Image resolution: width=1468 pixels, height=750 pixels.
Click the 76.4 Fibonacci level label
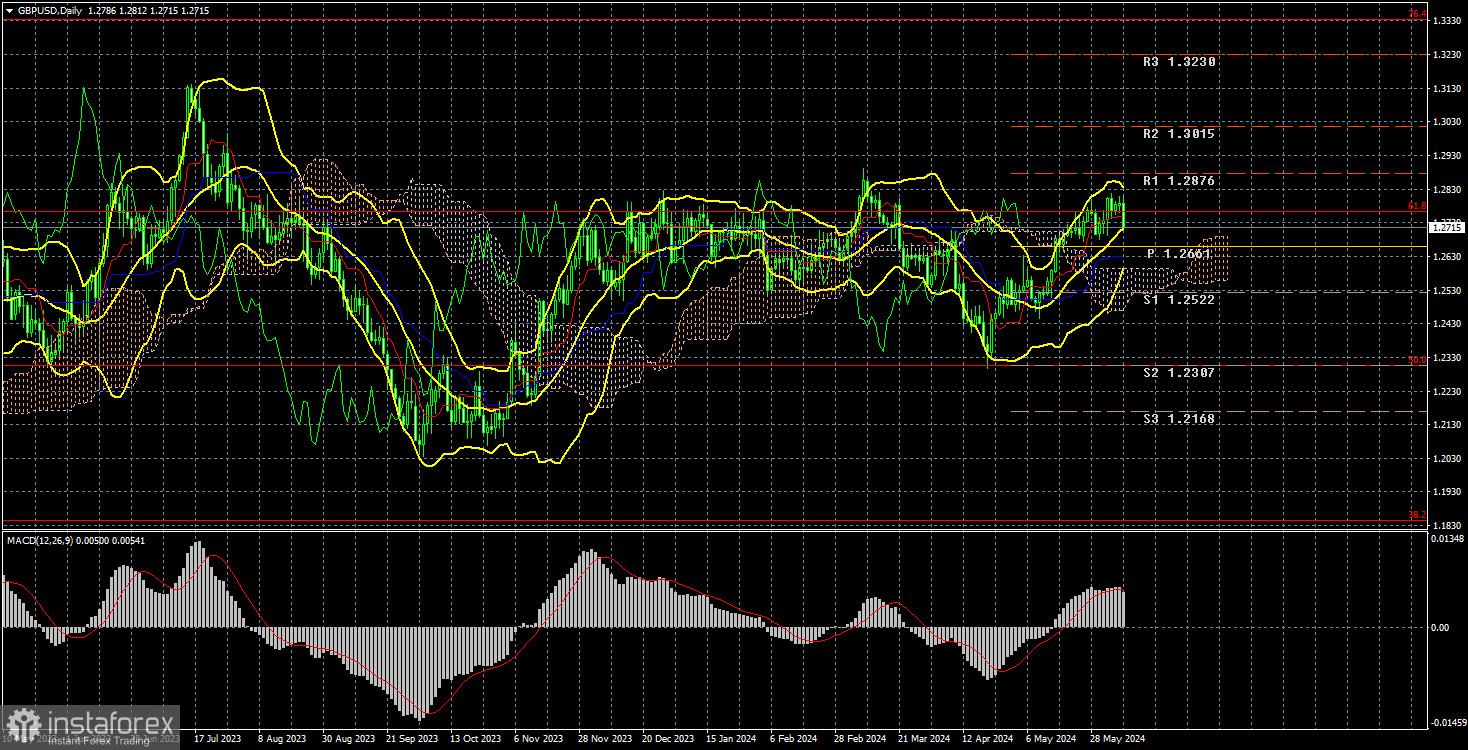pos(1417,13)
